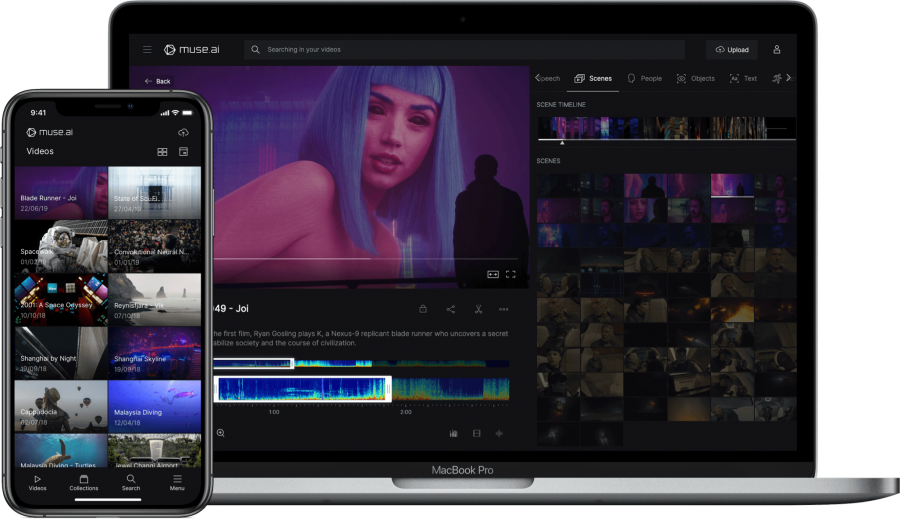Open '2001: A Space Odyssey' video on phone
Viewport: 900px width, 519px height.
[61, 300]
